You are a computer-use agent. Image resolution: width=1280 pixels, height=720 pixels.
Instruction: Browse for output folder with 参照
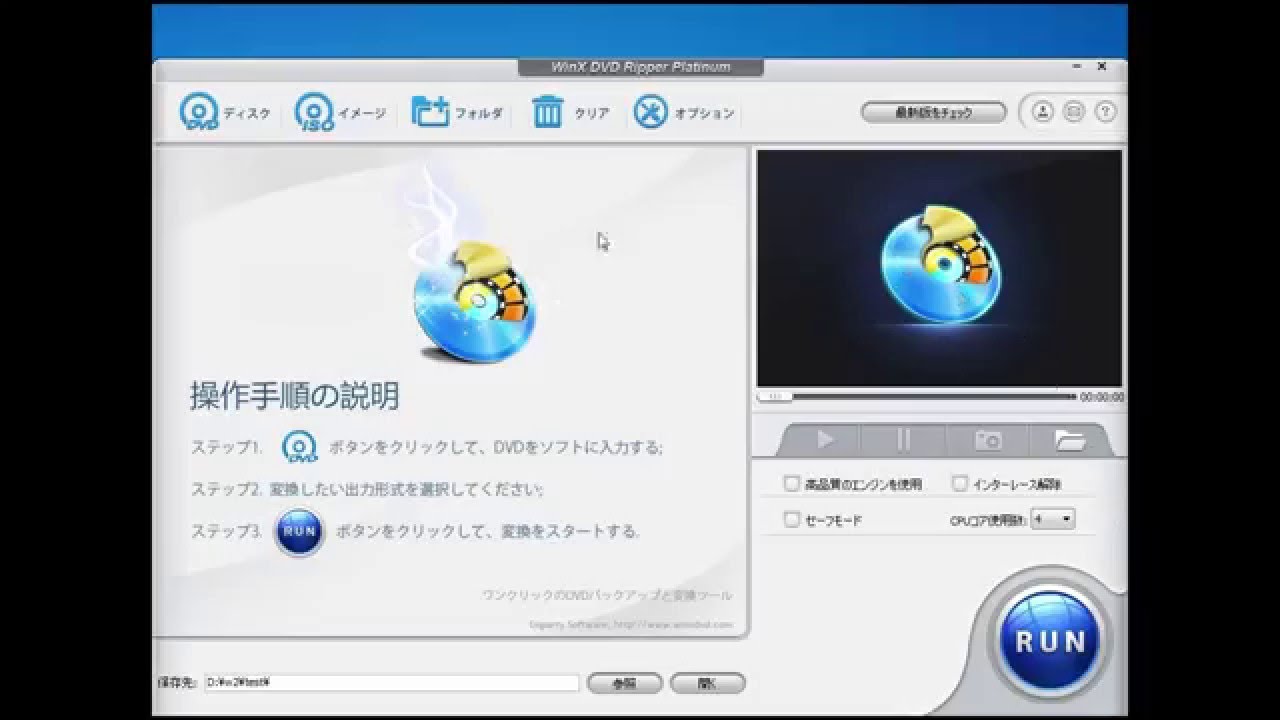click(625, 684)
